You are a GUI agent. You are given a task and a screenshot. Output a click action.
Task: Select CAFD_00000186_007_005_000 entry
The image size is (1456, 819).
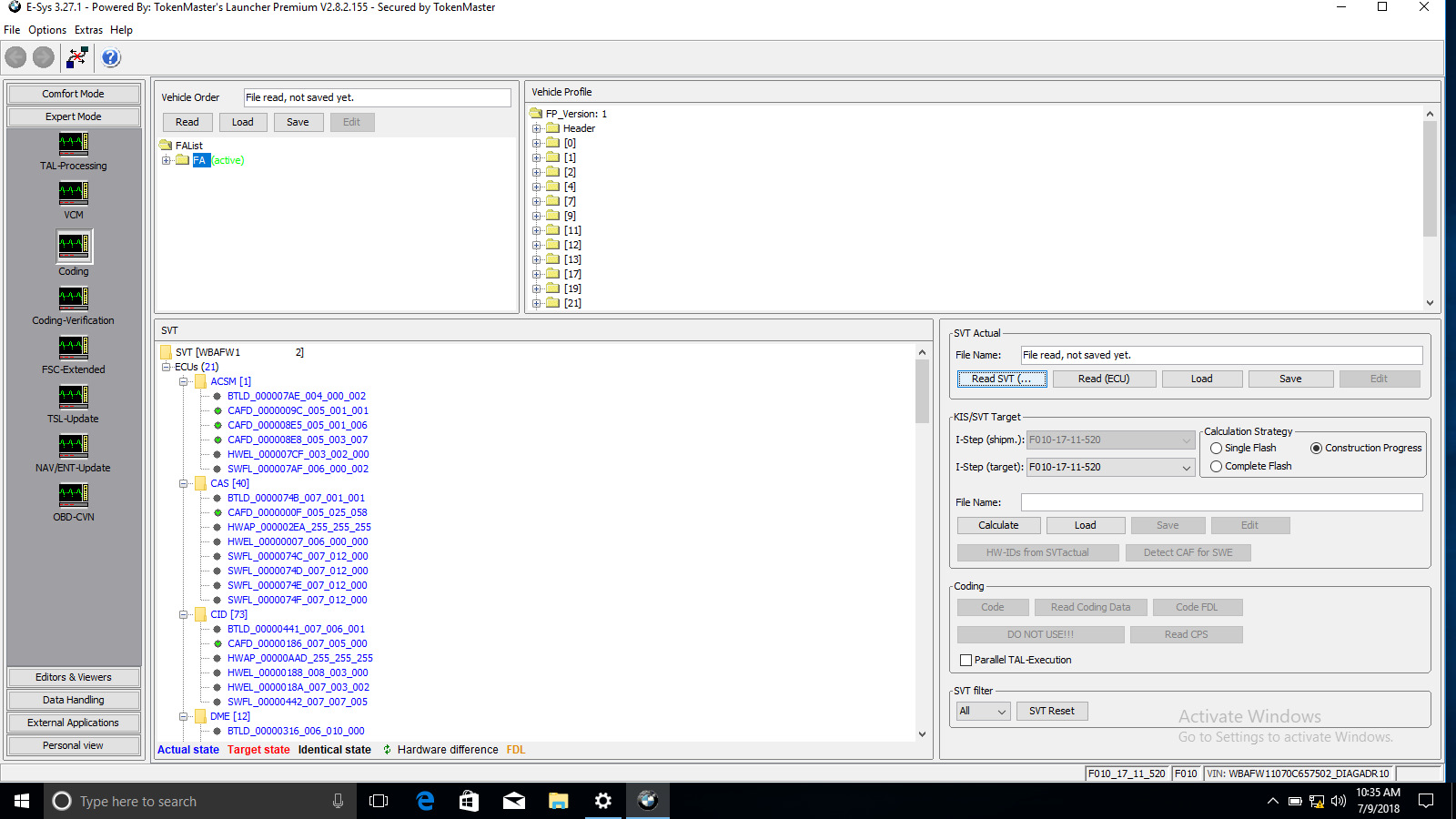(298, 643)
